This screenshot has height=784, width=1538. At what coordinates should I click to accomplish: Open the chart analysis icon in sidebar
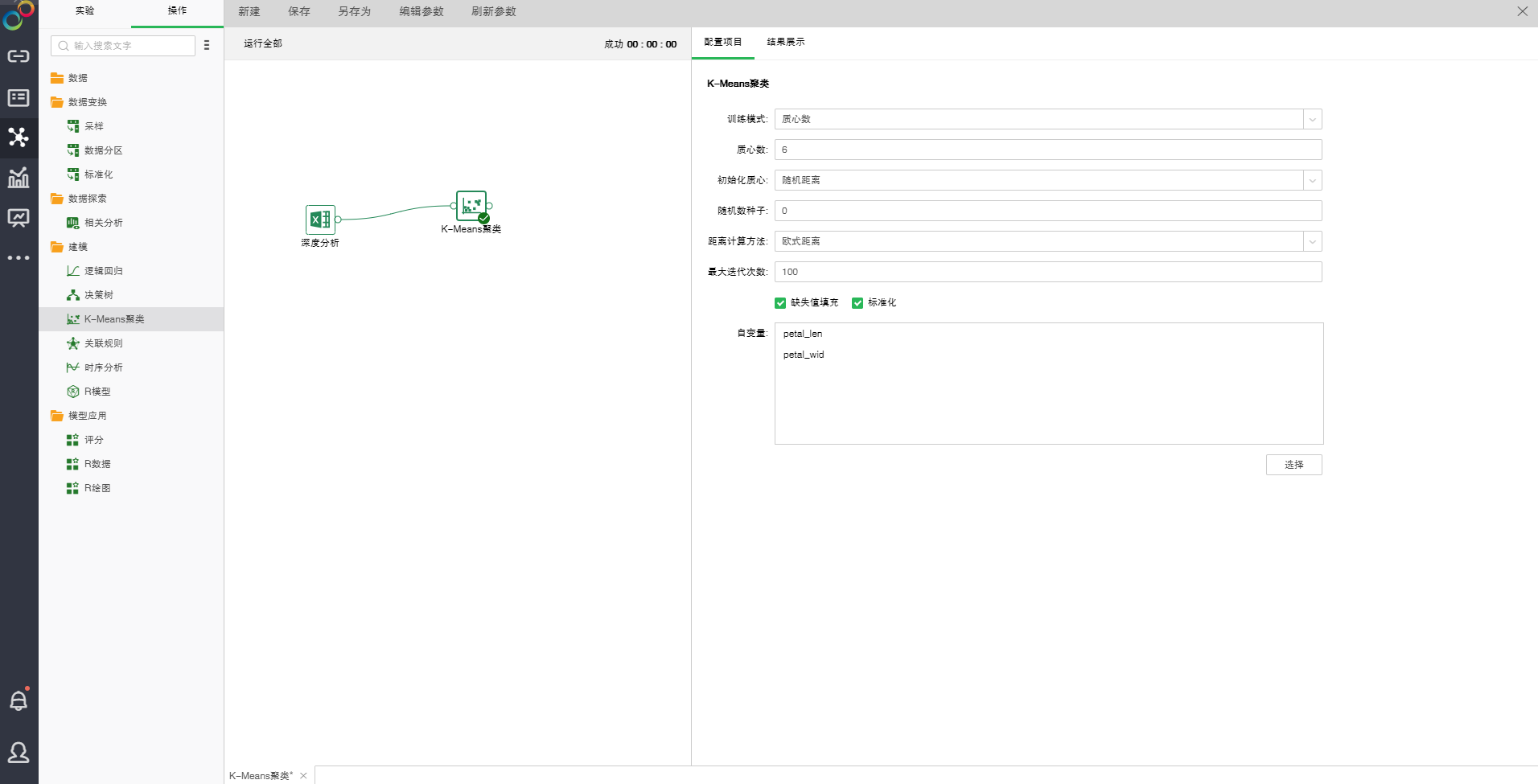point(19,178)
